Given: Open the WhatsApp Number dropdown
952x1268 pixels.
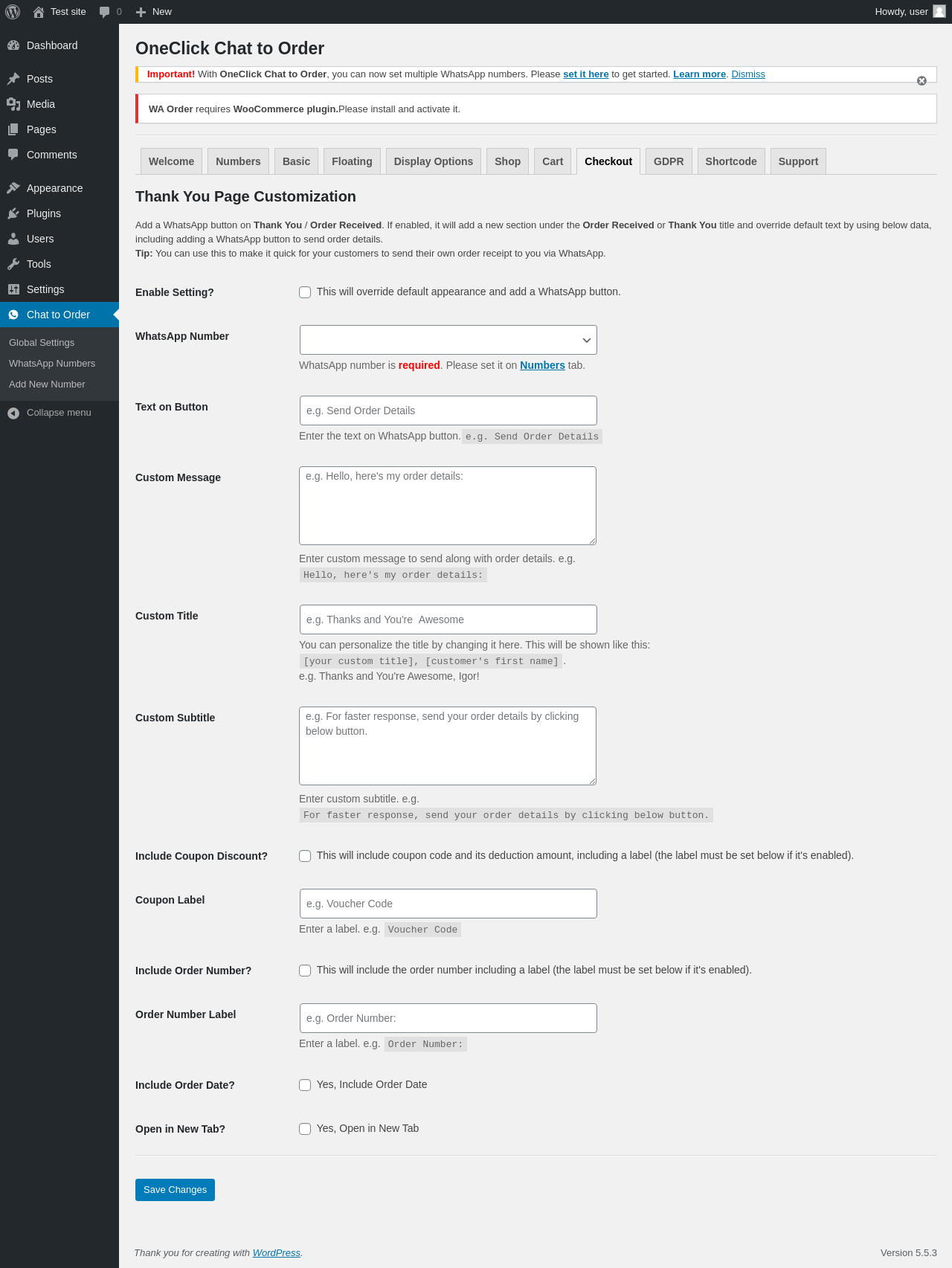Looking at the screenshot, I should (x=448, y=340).
